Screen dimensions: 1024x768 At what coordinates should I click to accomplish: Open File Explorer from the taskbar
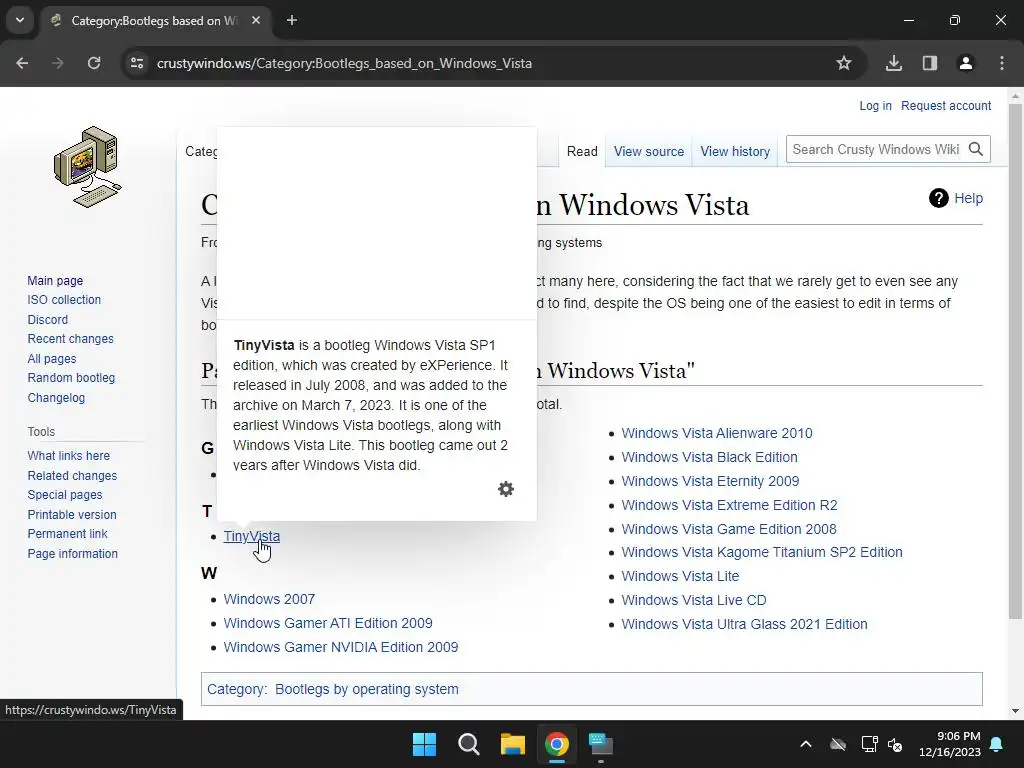pyautogui.click(x=513, y=744)
